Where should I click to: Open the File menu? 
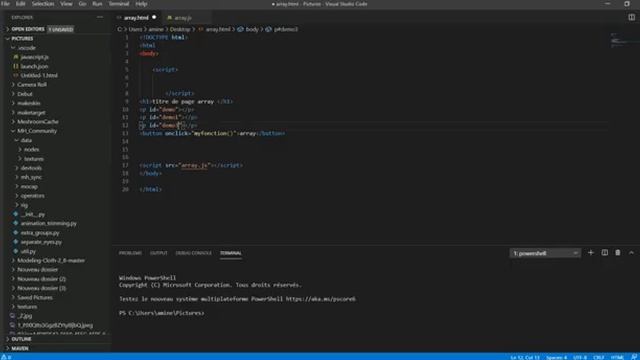coord(5,4)
